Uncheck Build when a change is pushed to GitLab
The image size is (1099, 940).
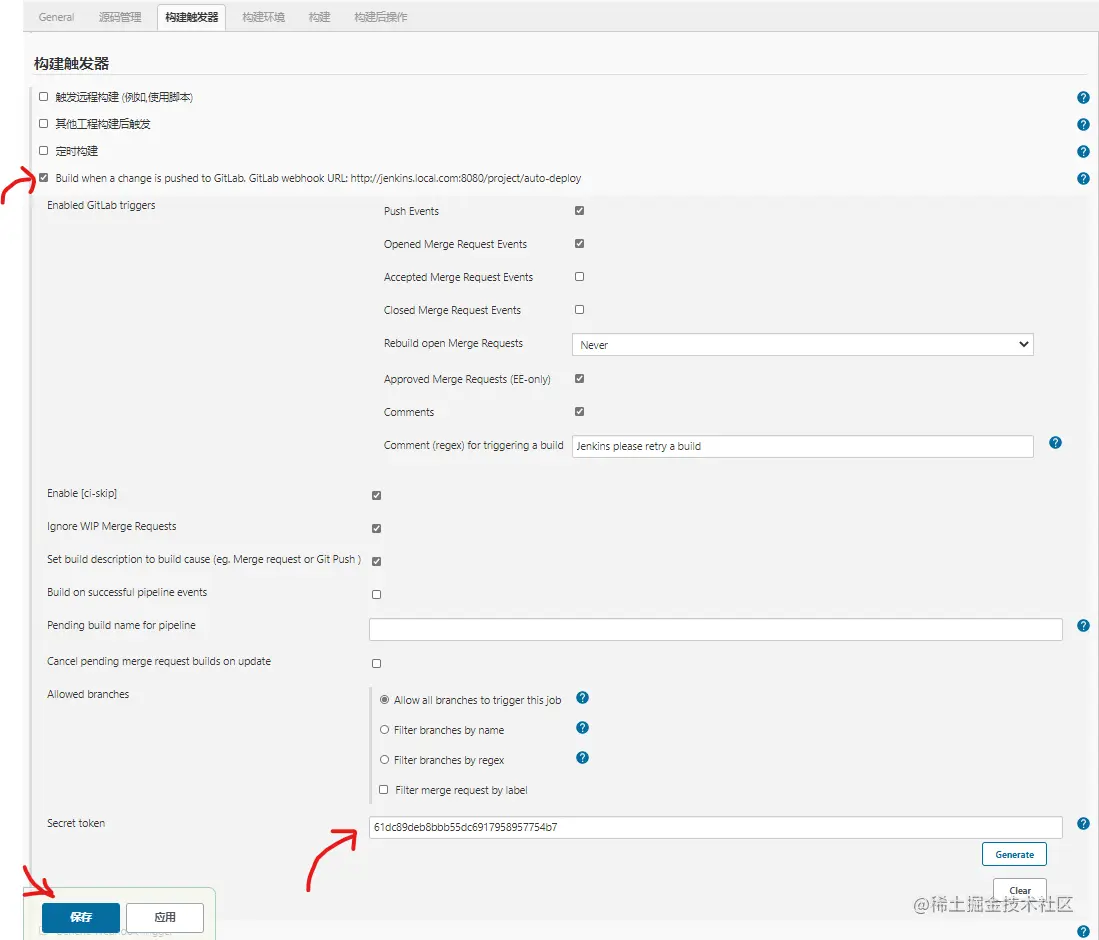43,177
